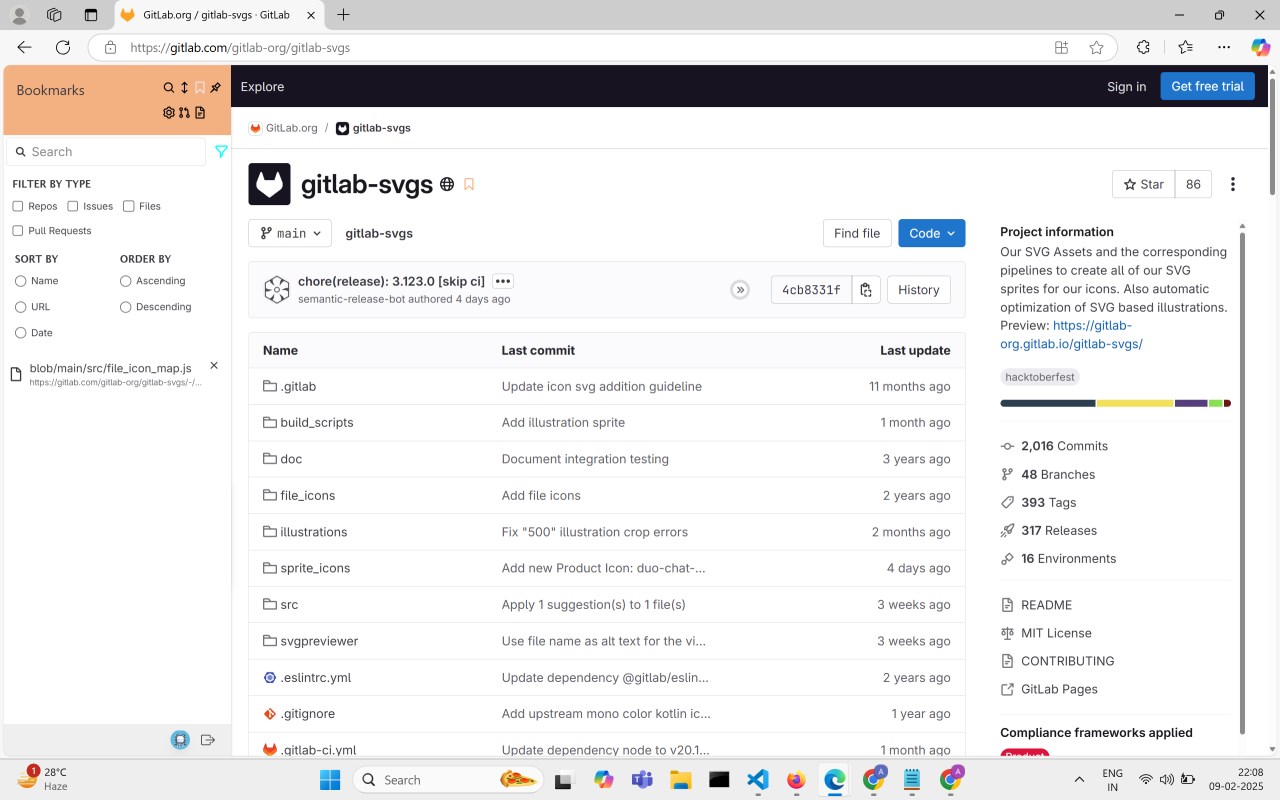
Task: Click the globe visibility icon beside gitlab-svgs title
Action: tap(447, 184)
